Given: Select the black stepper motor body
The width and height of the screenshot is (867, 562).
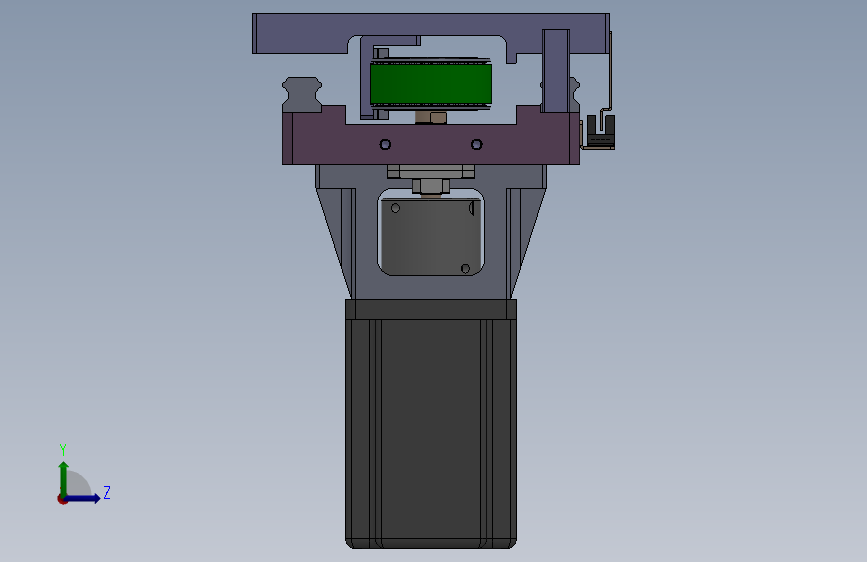Looking at the screenshot, I should [x=431, y=424].
